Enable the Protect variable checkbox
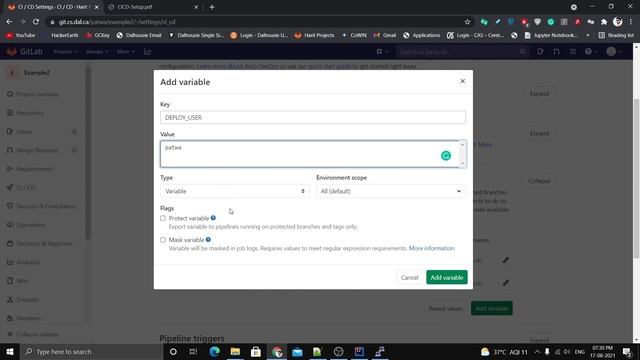Screen dimensions: 640x360 click(163, 218)
